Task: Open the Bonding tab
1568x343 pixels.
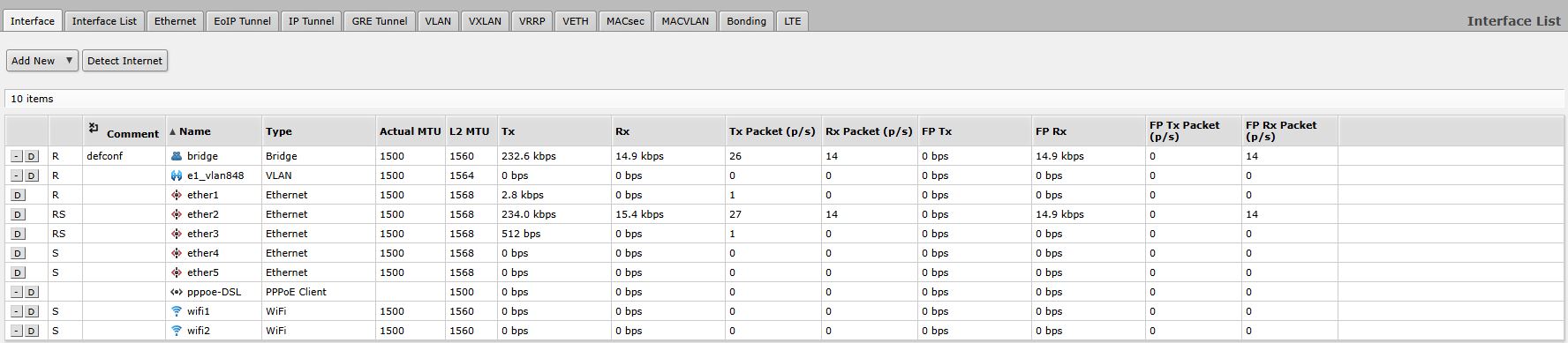Action: 746,21
